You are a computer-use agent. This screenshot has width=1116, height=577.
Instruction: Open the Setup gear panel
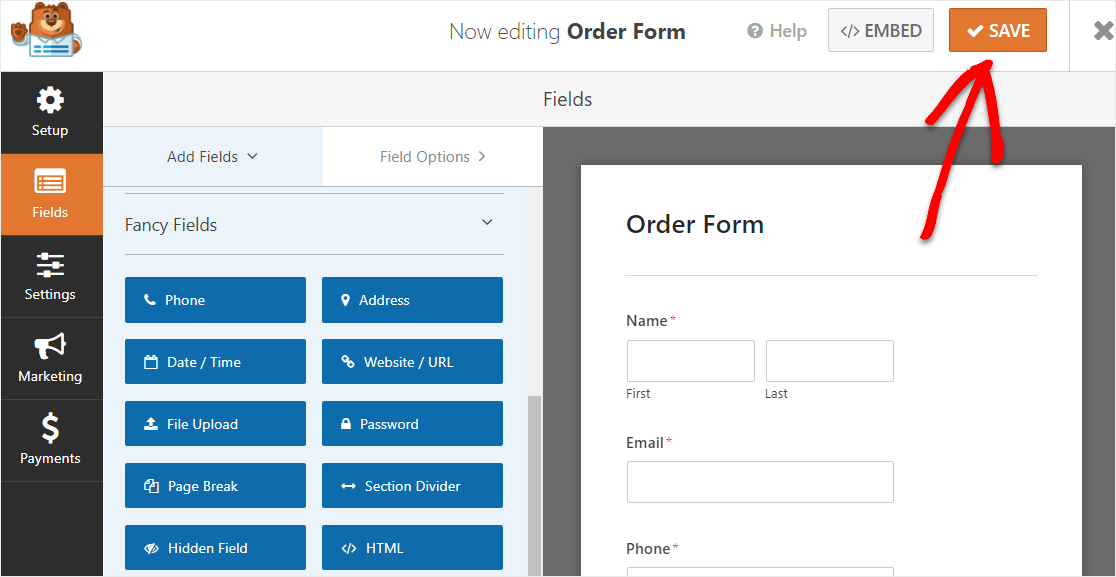[50, 112]
